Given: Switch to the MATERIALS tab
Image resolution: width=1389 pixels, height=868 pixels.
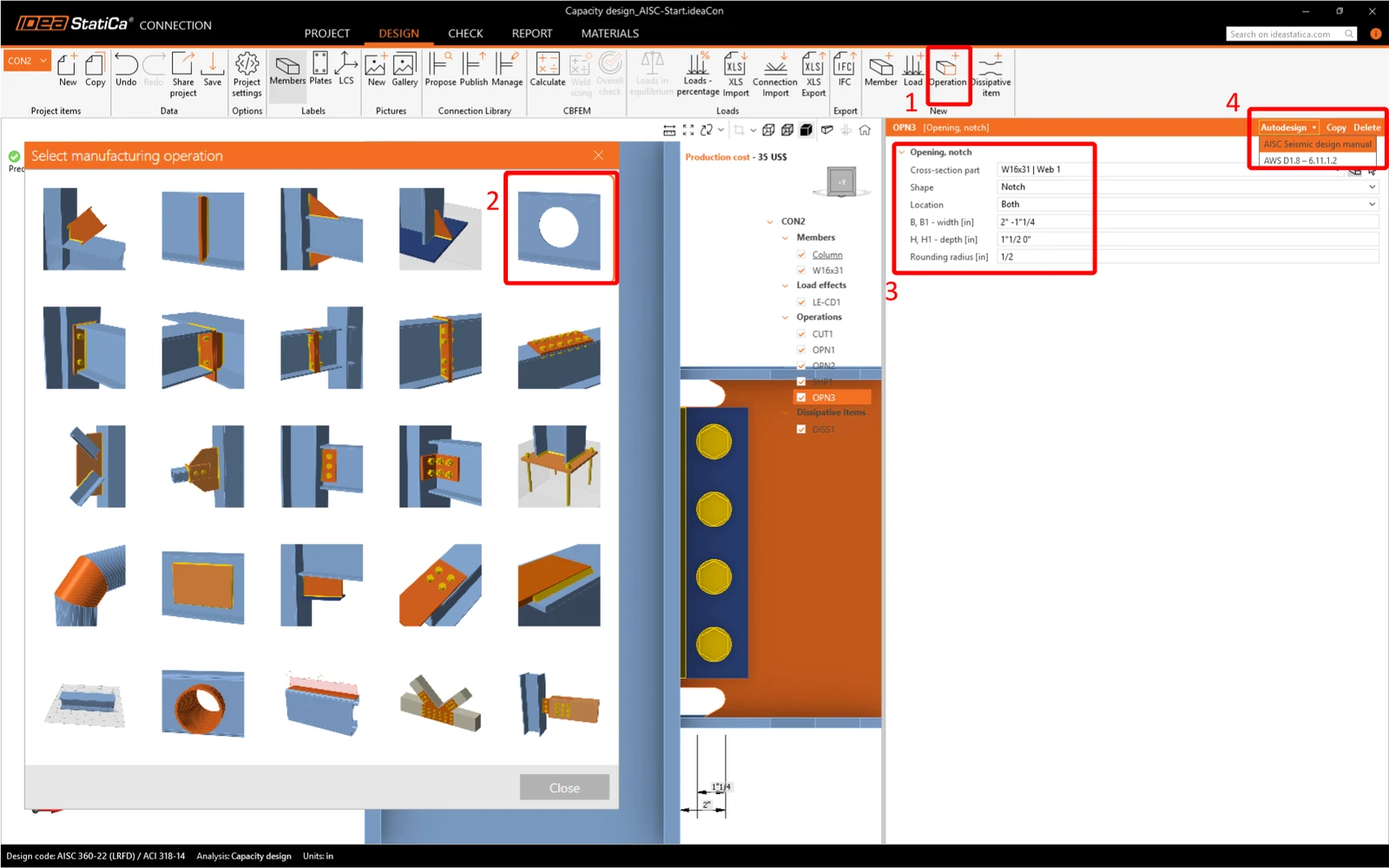Looking at the screenshot, I should (610, 33).
